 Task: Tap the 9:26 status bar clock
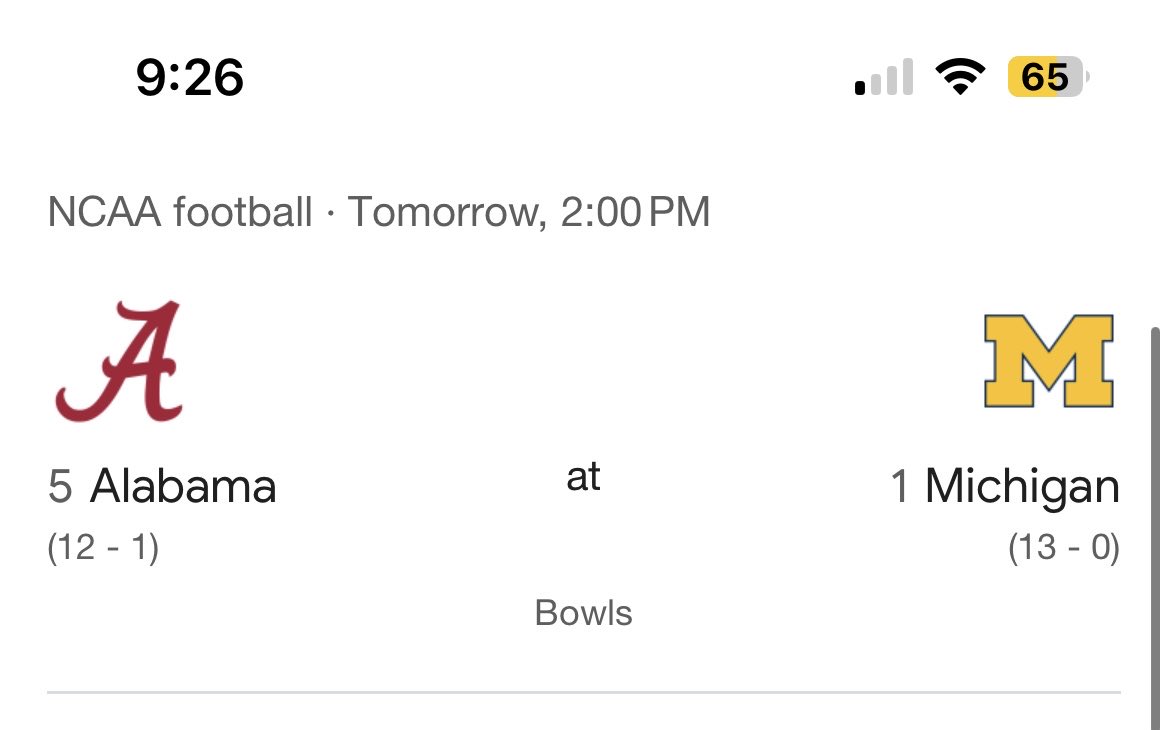[x=190, y=77]
